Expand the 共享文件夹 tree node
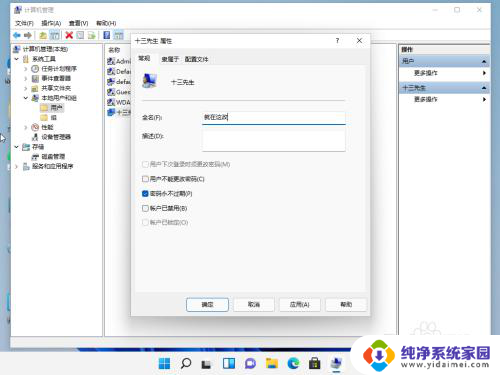 (26, 88)
